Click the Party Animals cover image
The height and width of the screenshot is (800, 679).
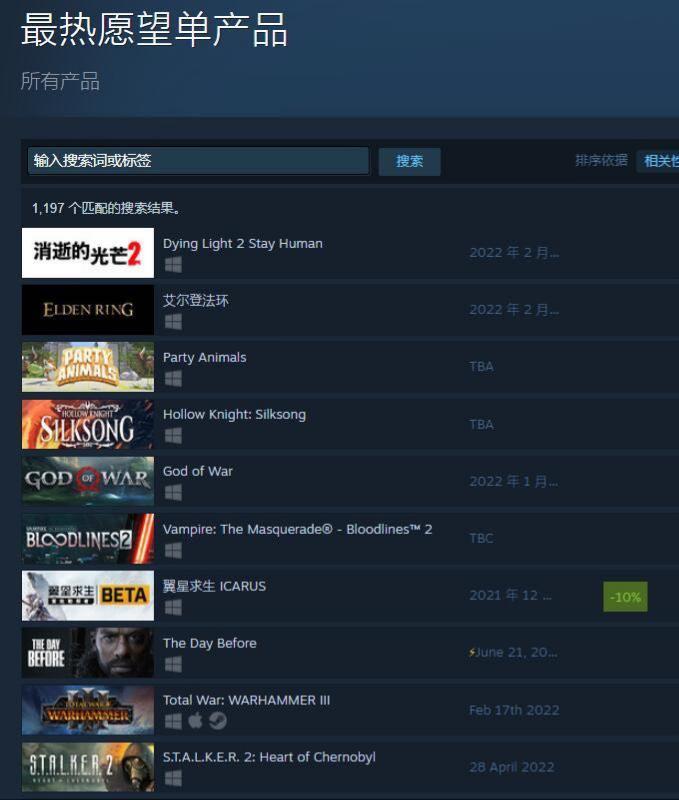88,367
